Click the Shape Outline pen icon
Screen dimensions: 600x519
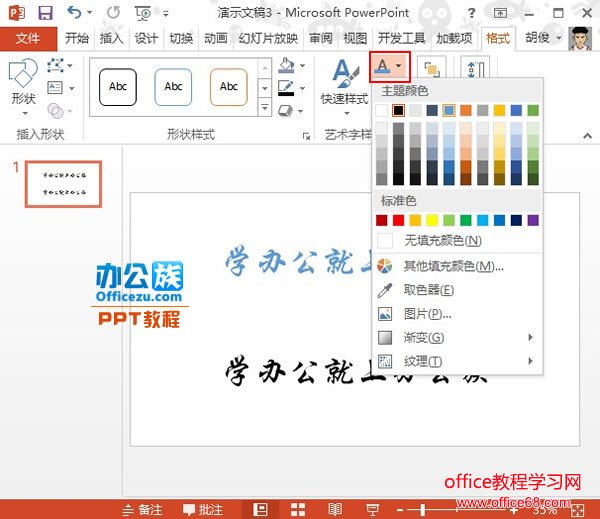pos(286,88)
